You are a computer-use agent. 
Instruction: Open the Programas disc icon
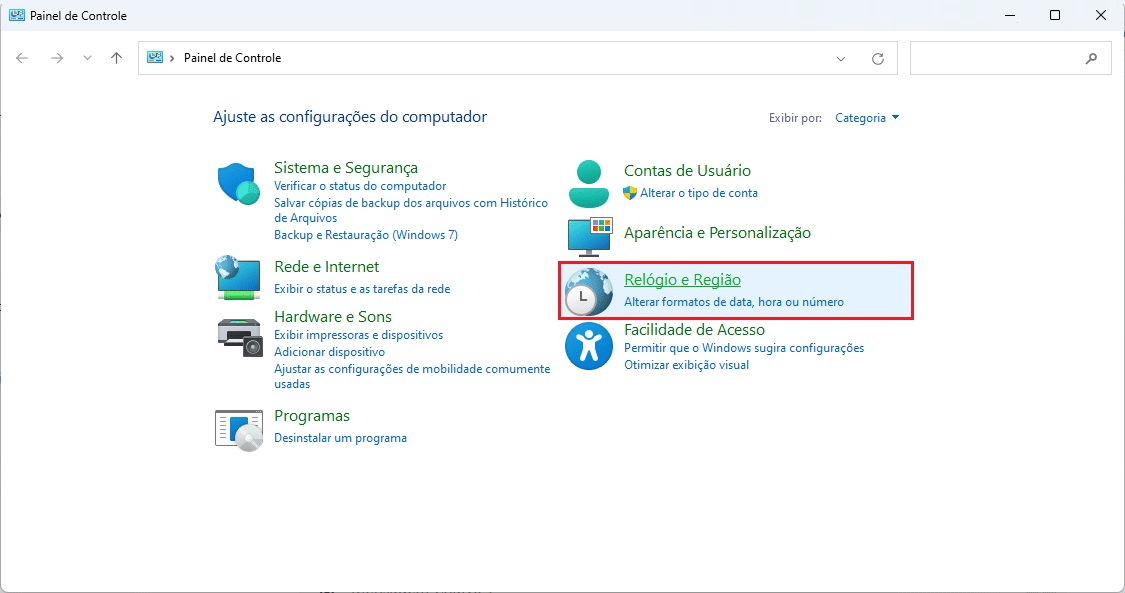pyautogui.click(x=239, y=430)
